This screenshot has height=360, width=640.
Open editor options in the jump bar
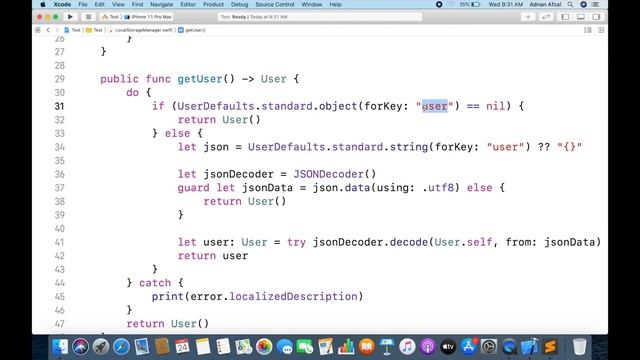click(x=588, y=30)
